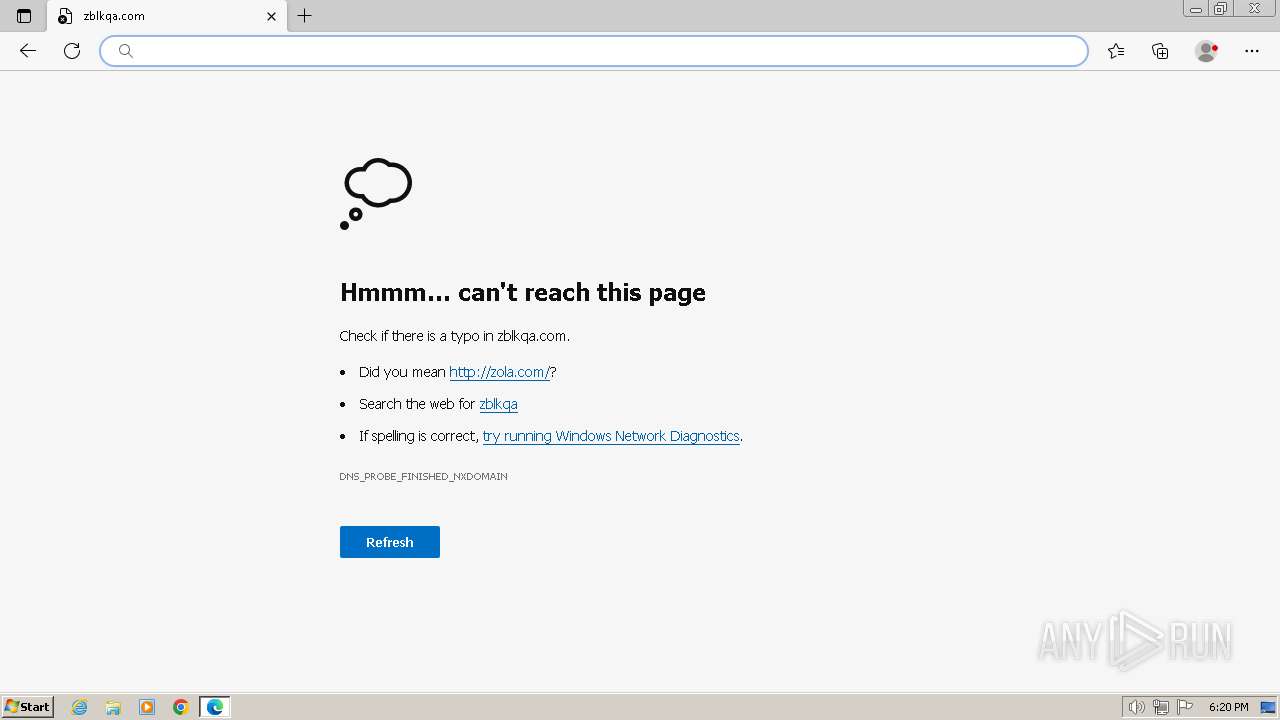Focus the address bar input

coord(594,51)
